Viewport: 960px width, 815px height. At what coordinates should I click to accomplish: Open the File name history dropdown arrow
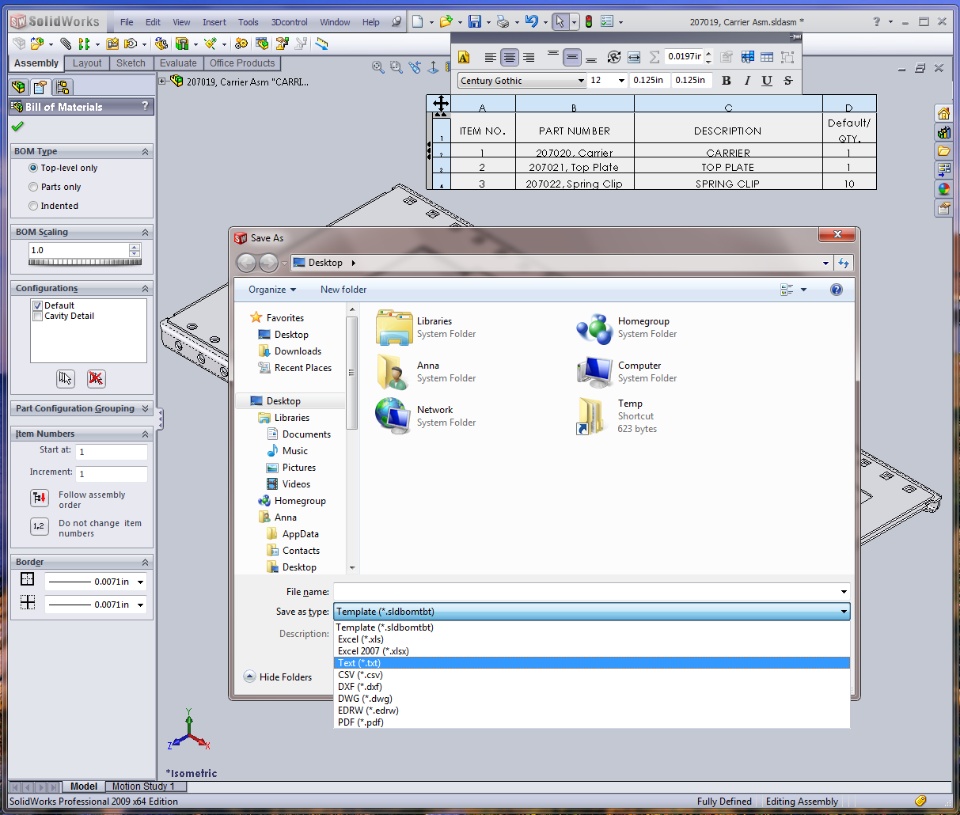click(844, 592)
